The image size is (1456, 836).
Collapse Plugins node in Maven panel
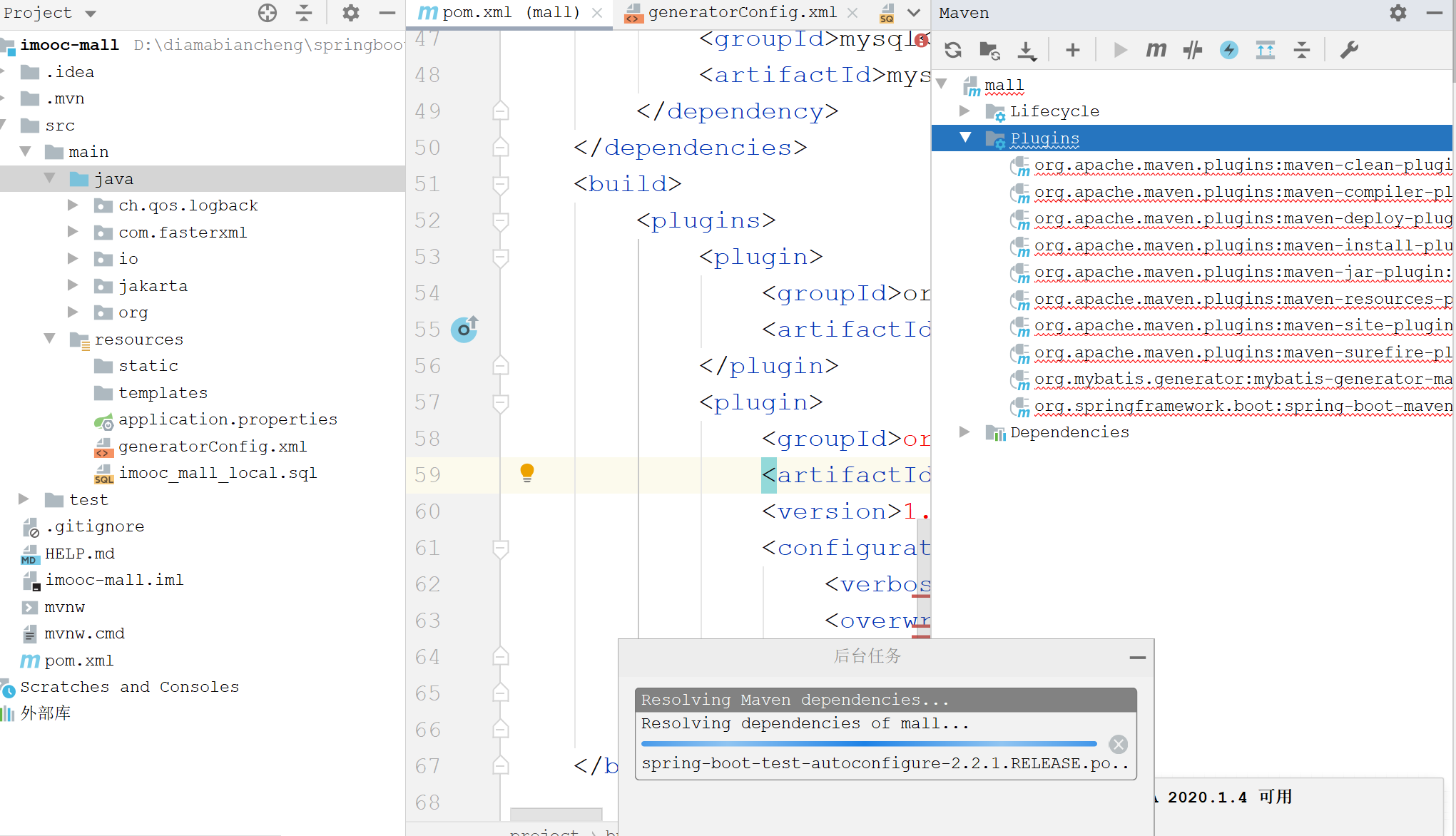[965, 138]
